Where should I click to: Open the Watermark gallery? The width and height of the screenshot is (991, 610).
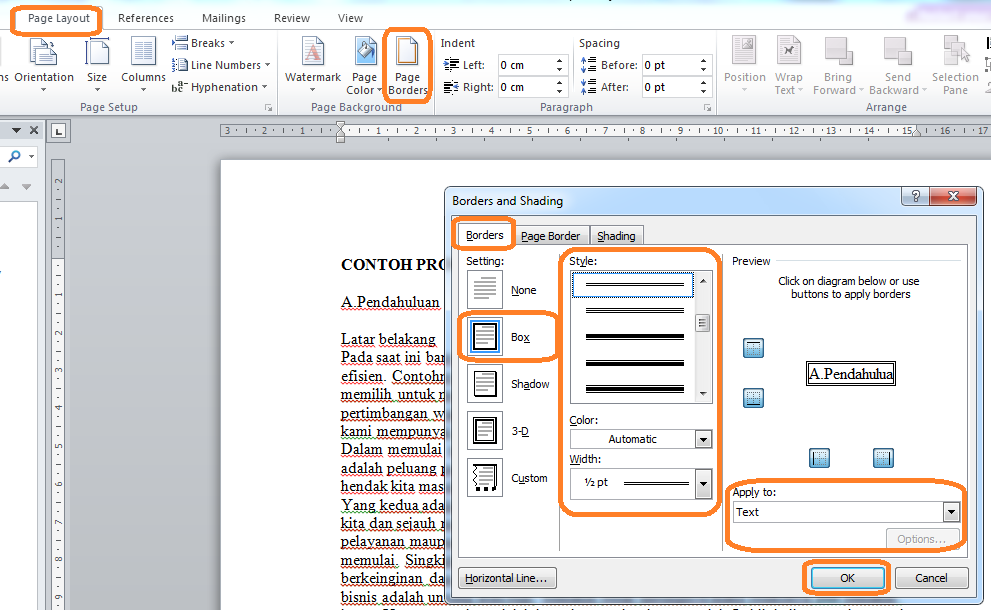[312, 65]
